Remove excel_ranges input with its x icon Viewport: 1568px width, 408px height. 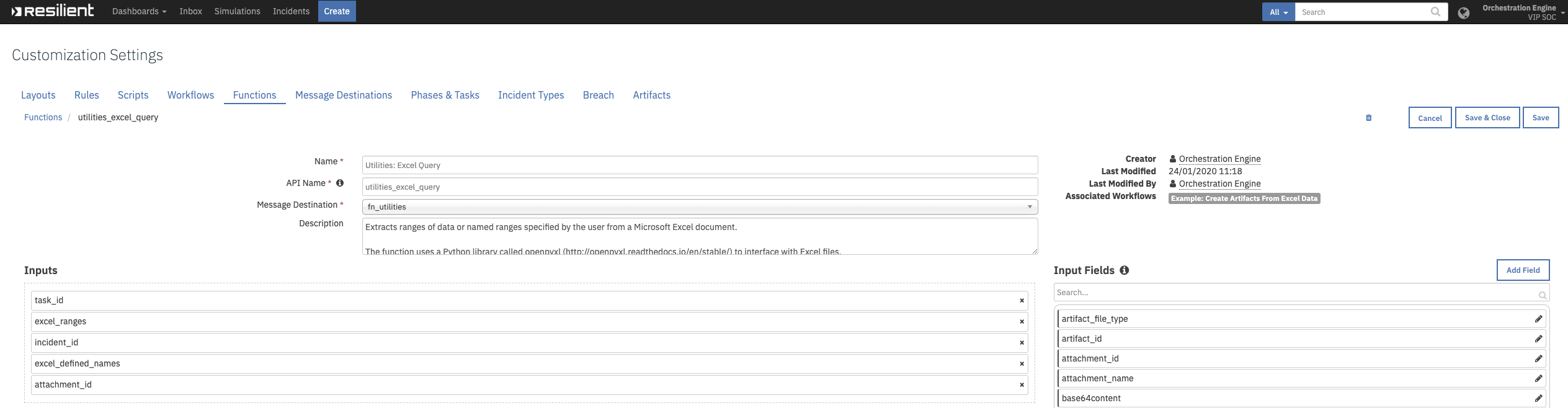(x=1022, y=322)
